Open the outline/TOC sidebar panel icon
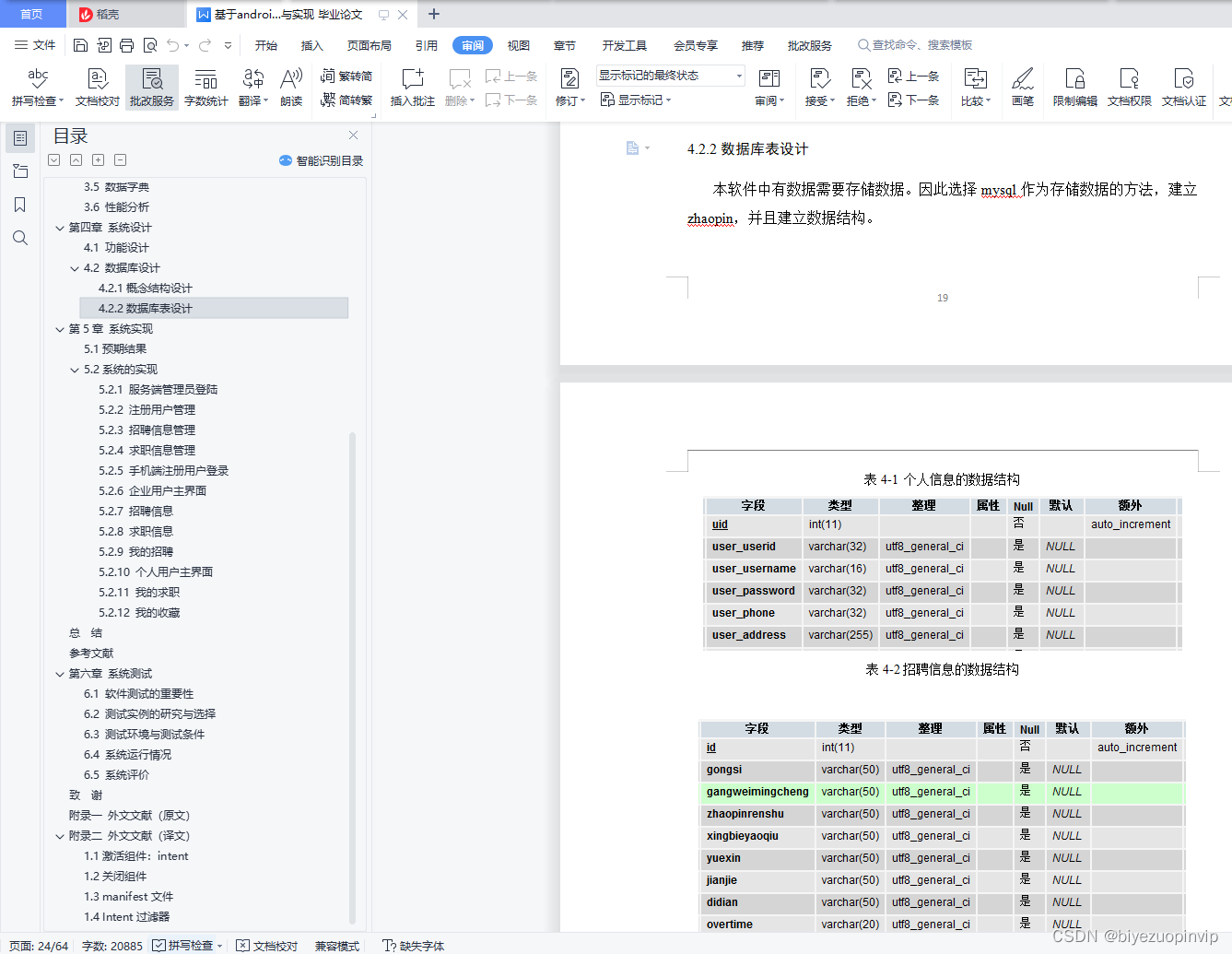Image resolution: width=1232 pixels, height=954 pixels. (x=20, y=138)
